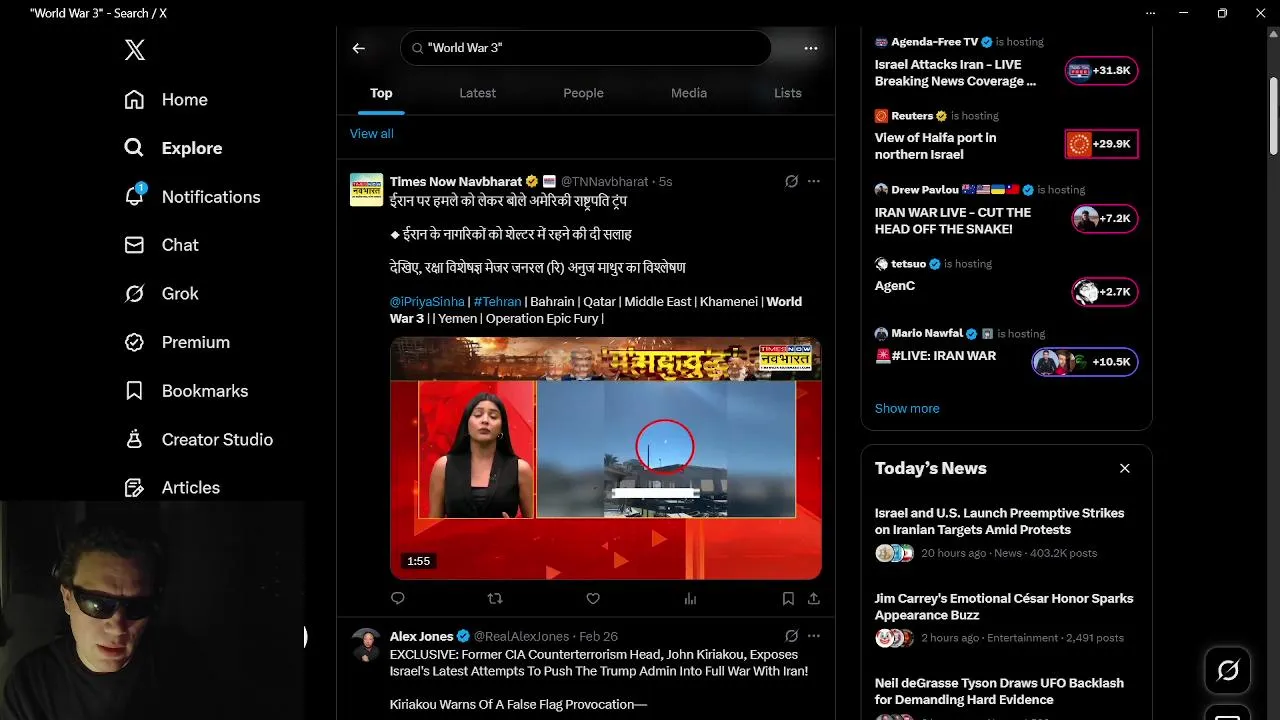Click Grok icon on Alex Jones post
The width and height of the screenshot is (1280, 720).
pyautogui.click(x=791, y=636)
